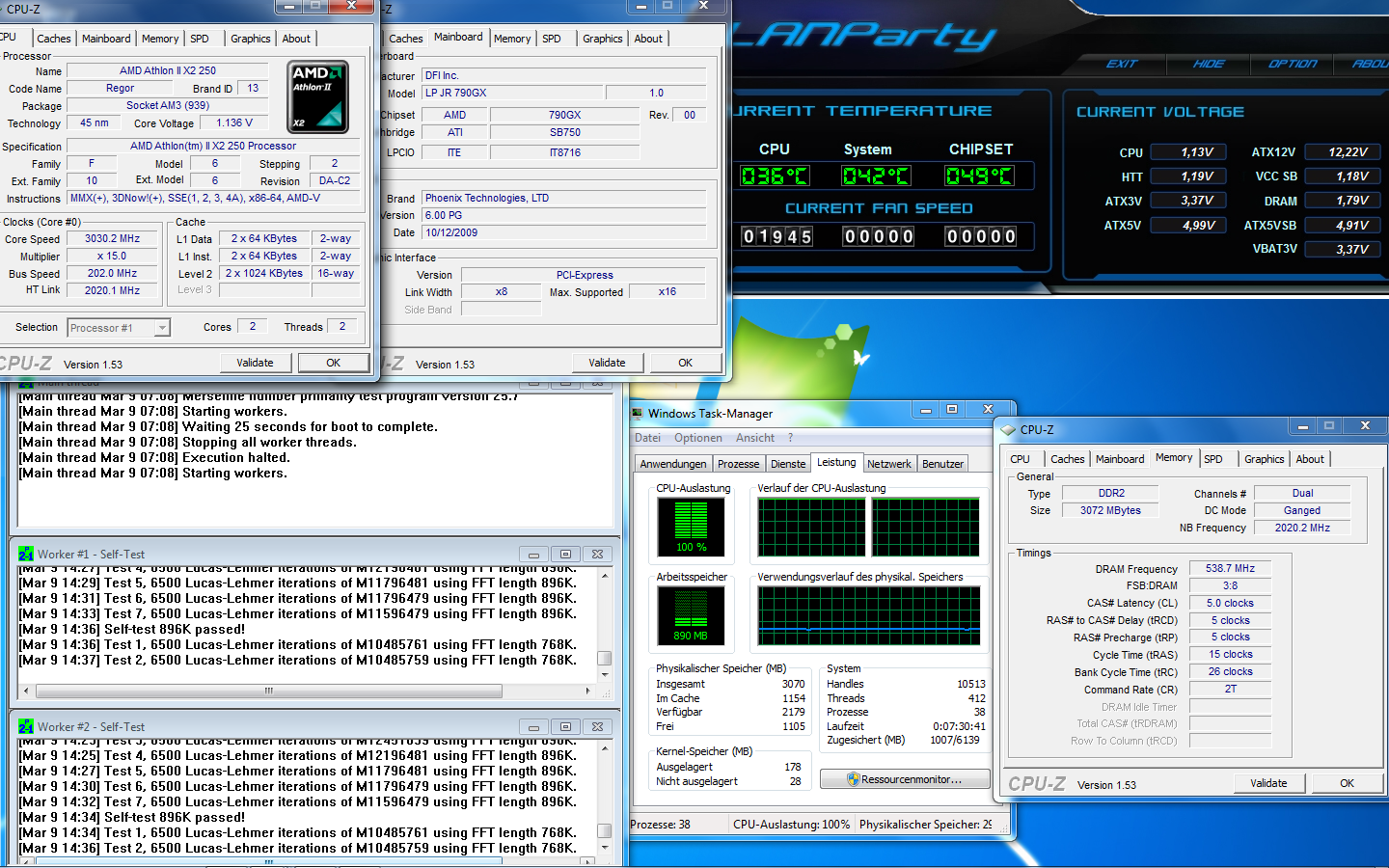
Task: Click the CPU-Z icon in Memory window title
Action: 1009,429
